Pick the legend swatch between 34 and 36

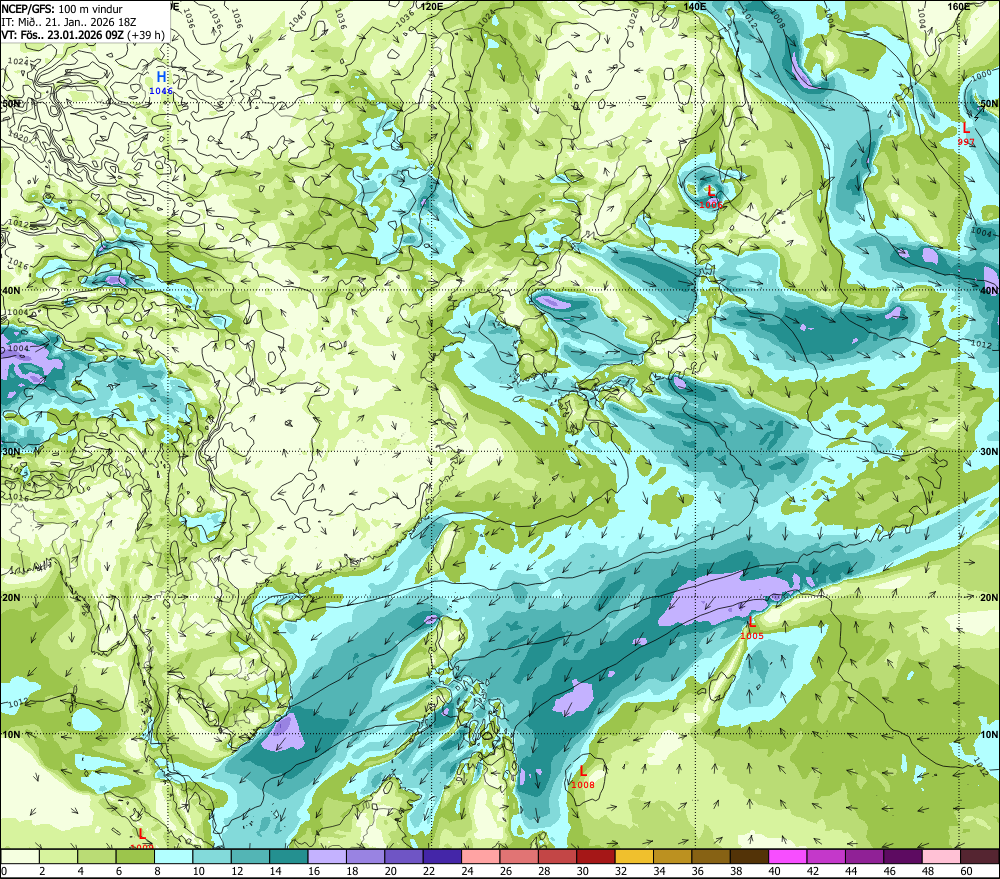coord(672,856)
